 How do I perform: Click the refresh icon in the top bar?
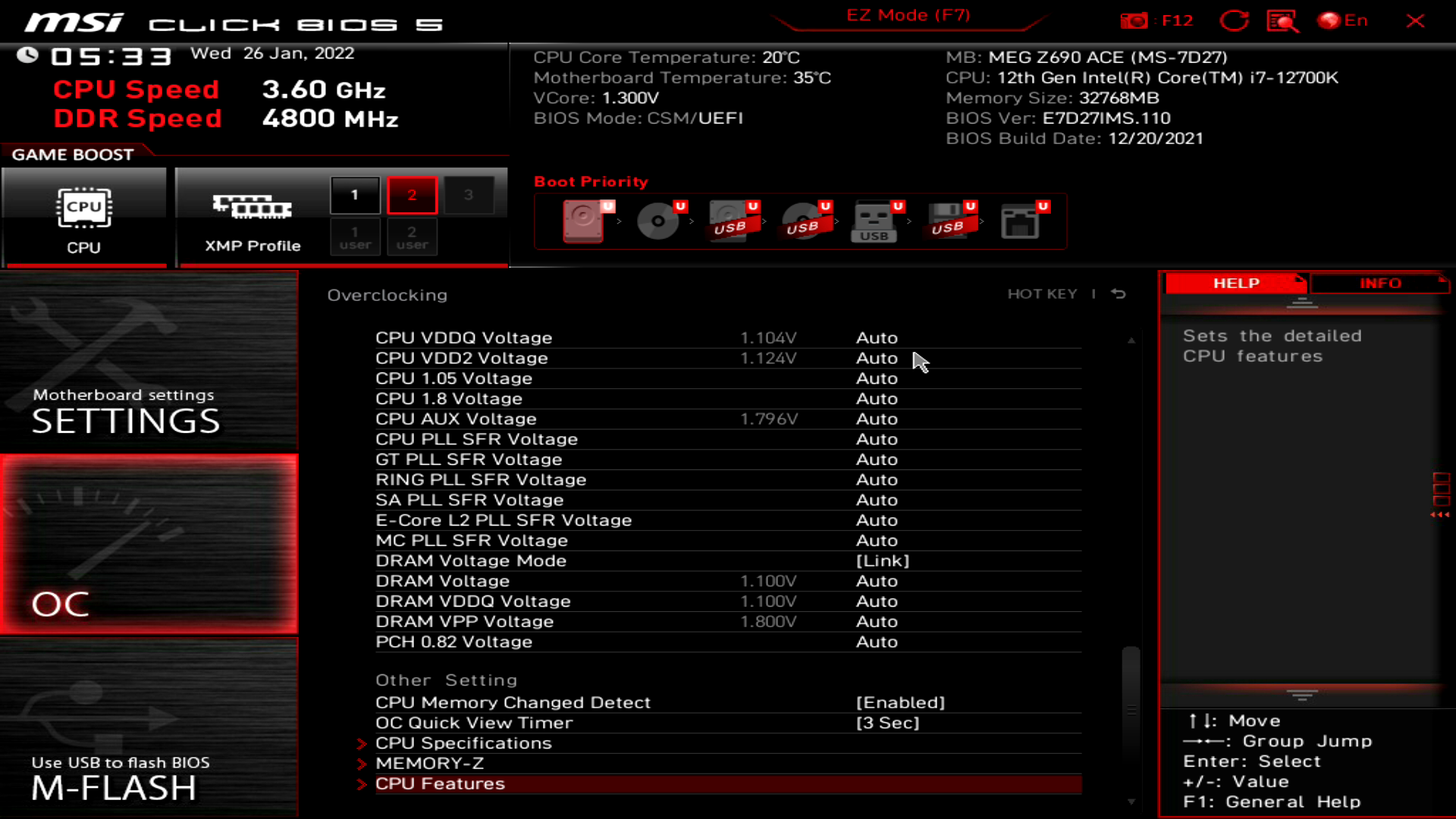pyautogui.click(x=1235, y=20)
